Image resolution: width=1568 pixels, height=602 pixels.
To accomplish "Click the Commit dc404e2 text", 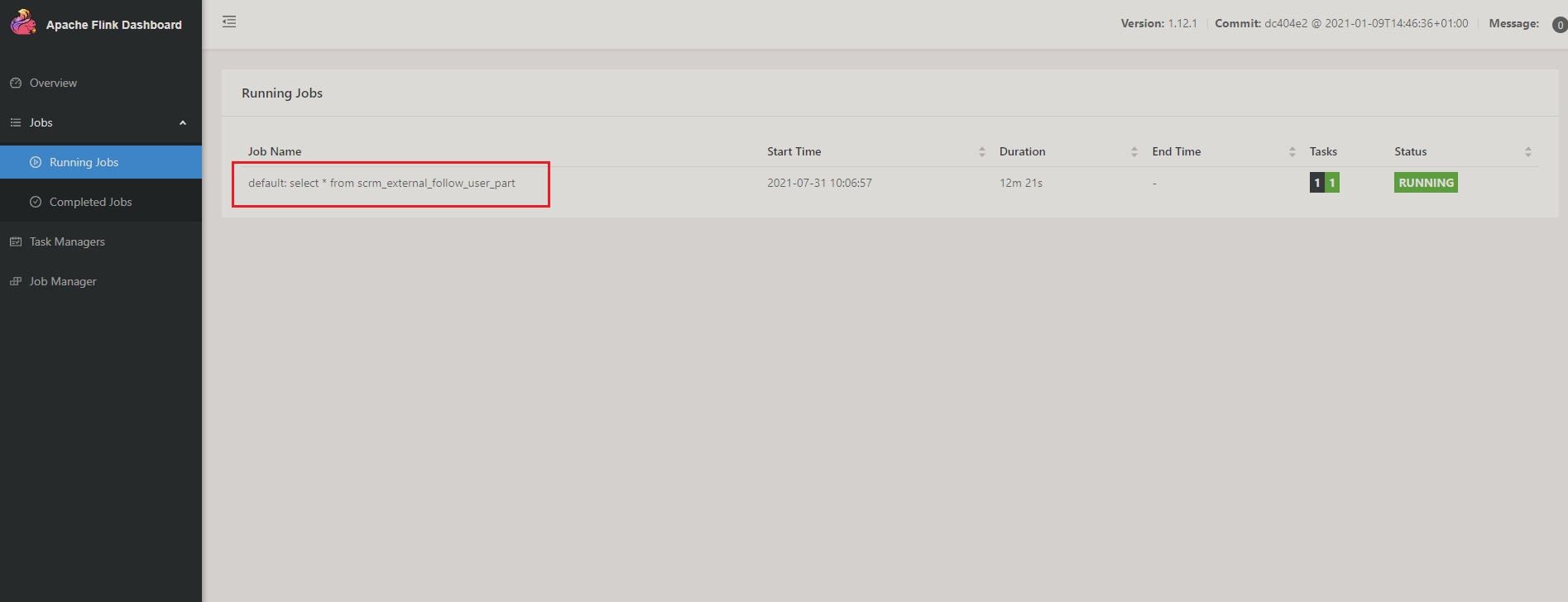I will [x=1341, y=23].
